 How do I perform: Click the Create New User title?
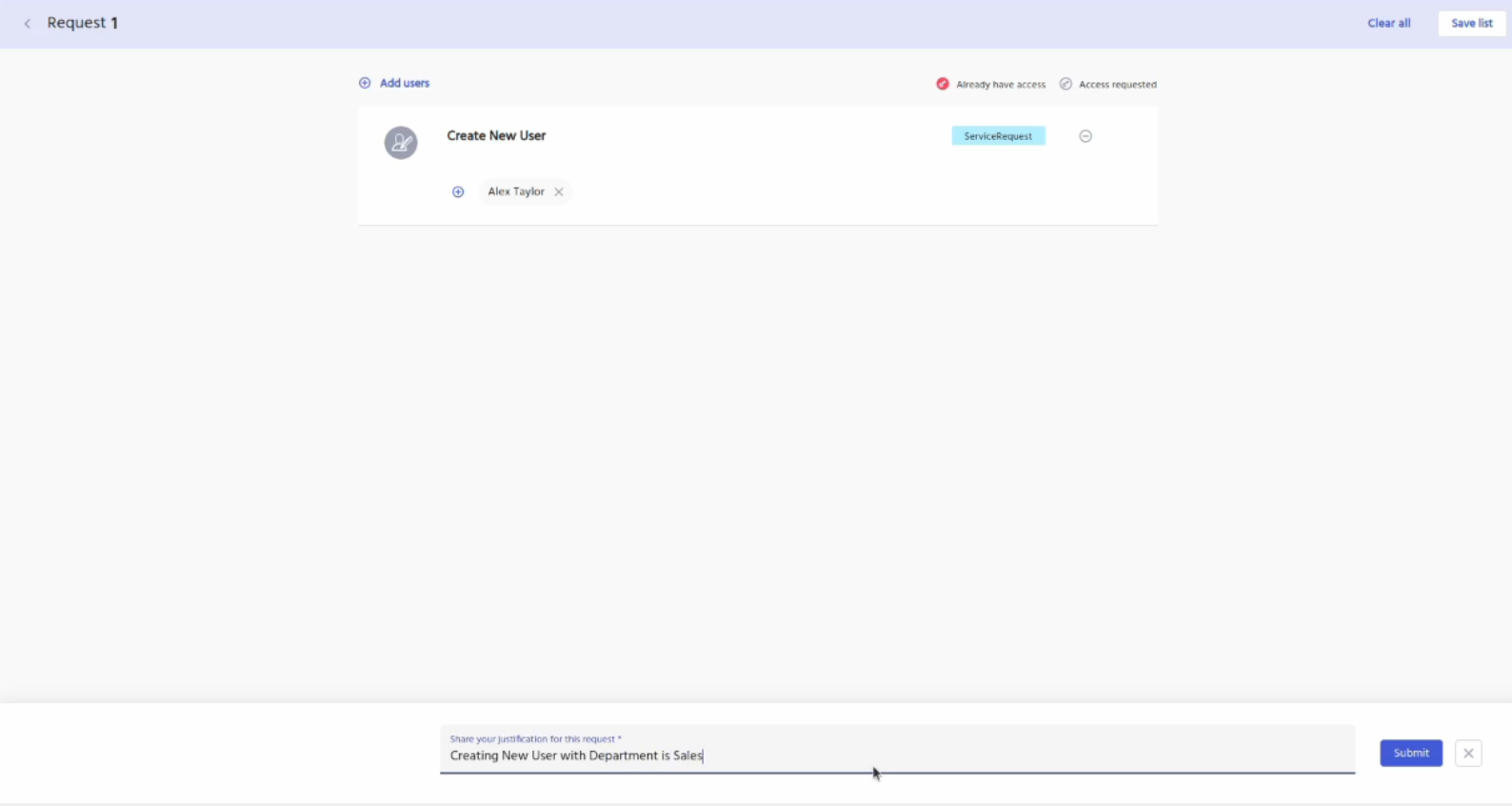(496, 135)
